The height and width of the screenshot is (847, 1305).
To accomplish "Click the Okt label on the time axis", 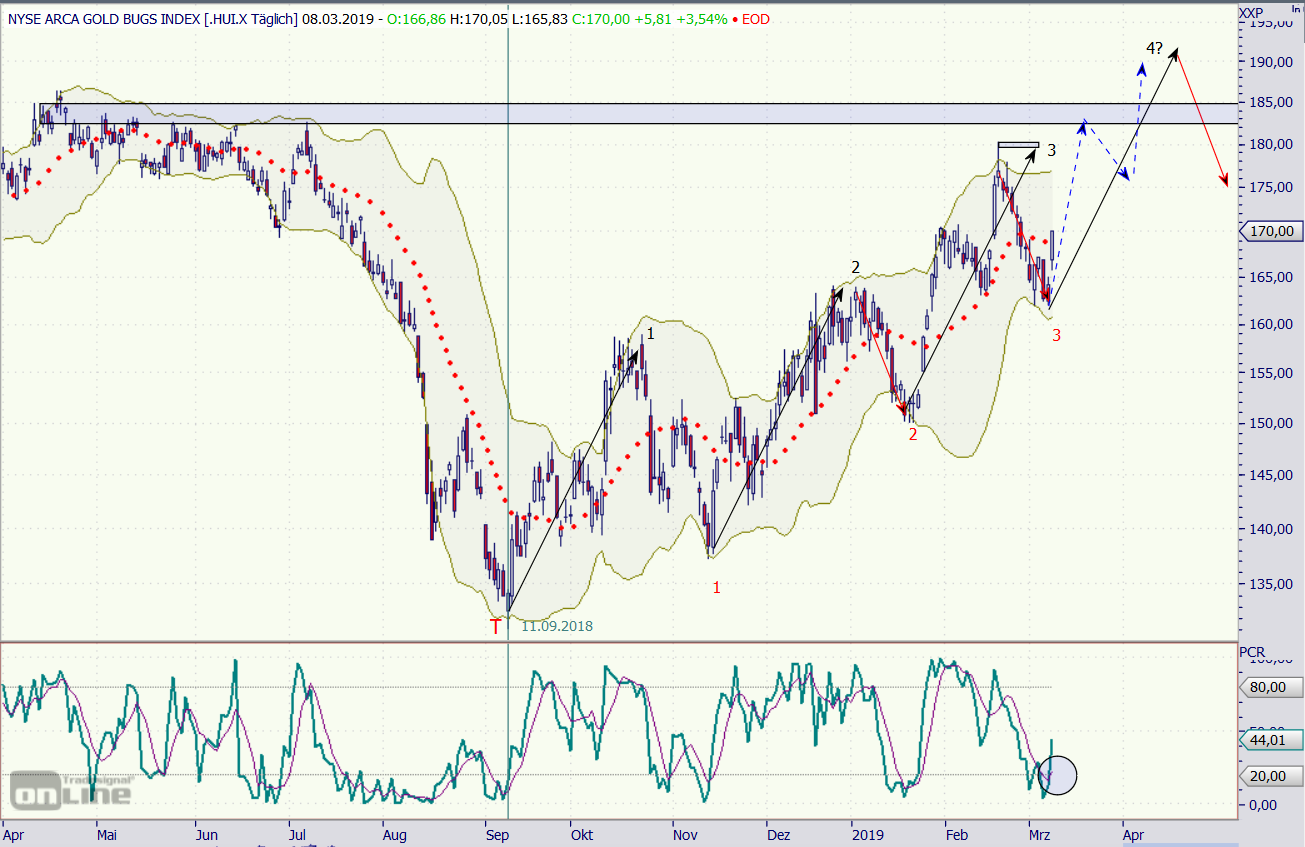I will 581,833.
